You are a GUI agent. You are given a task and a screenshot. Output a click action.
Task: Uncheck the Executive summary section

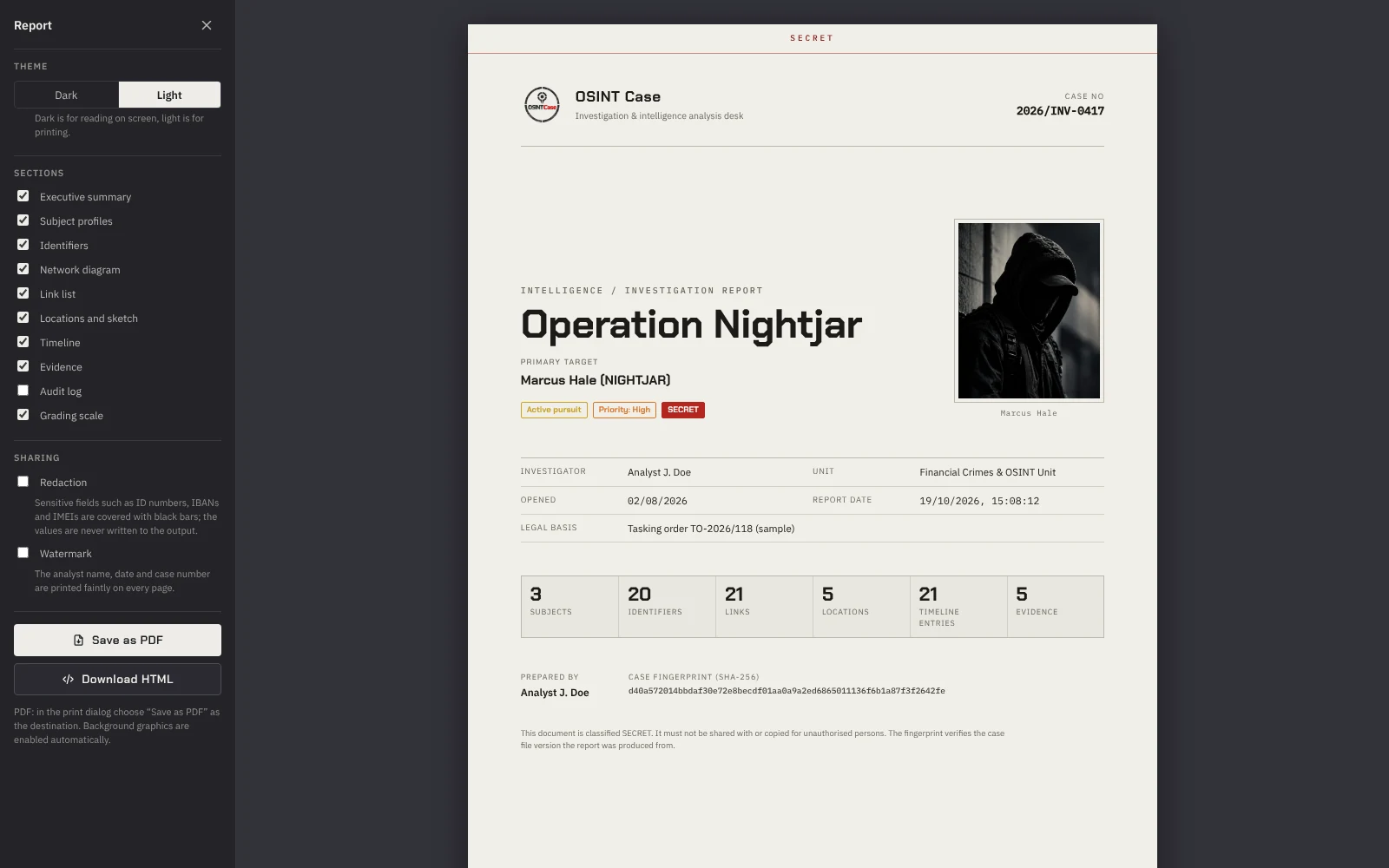(23, 196)
